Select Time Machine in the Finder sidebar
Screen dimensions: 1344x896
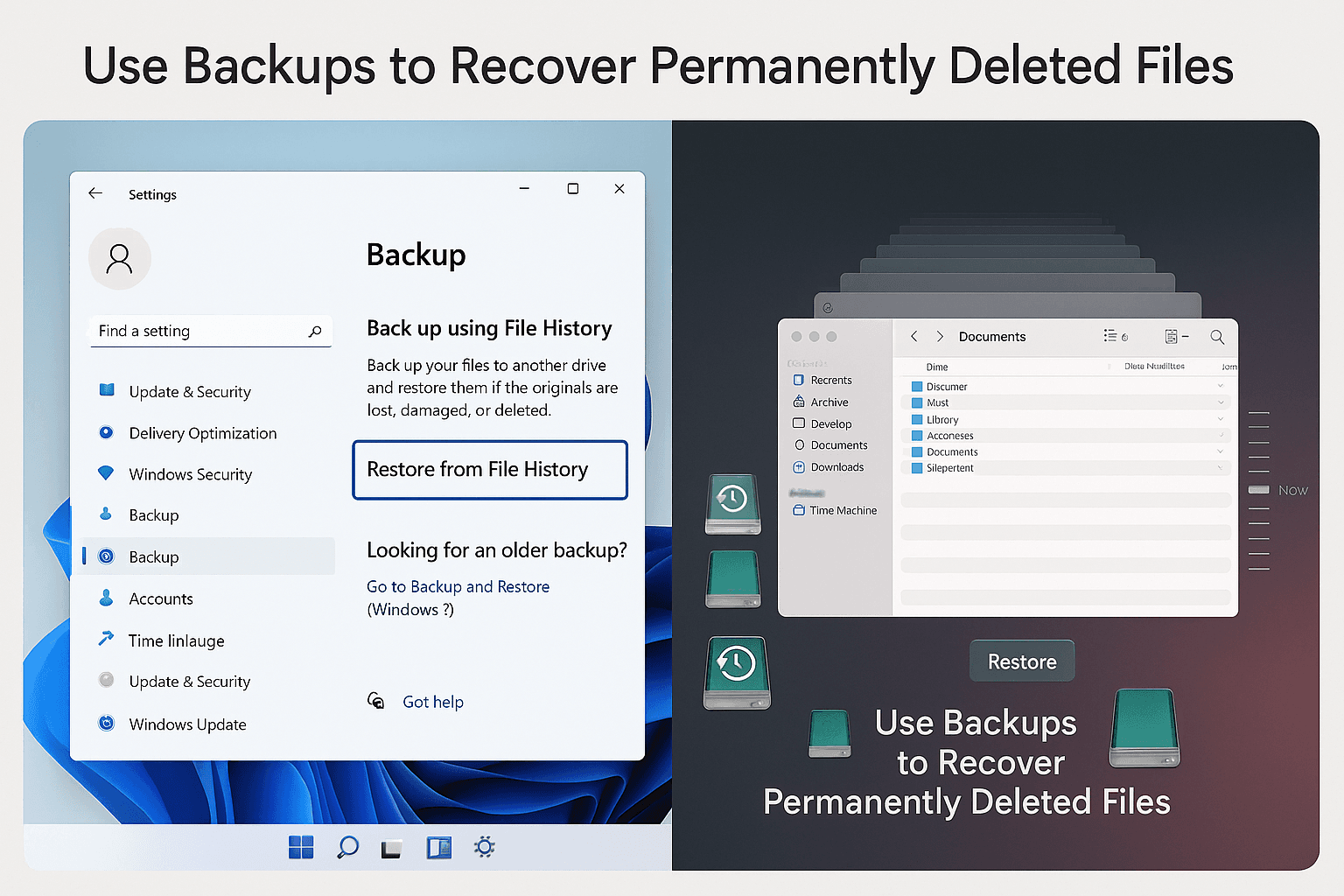click(834, 510)
